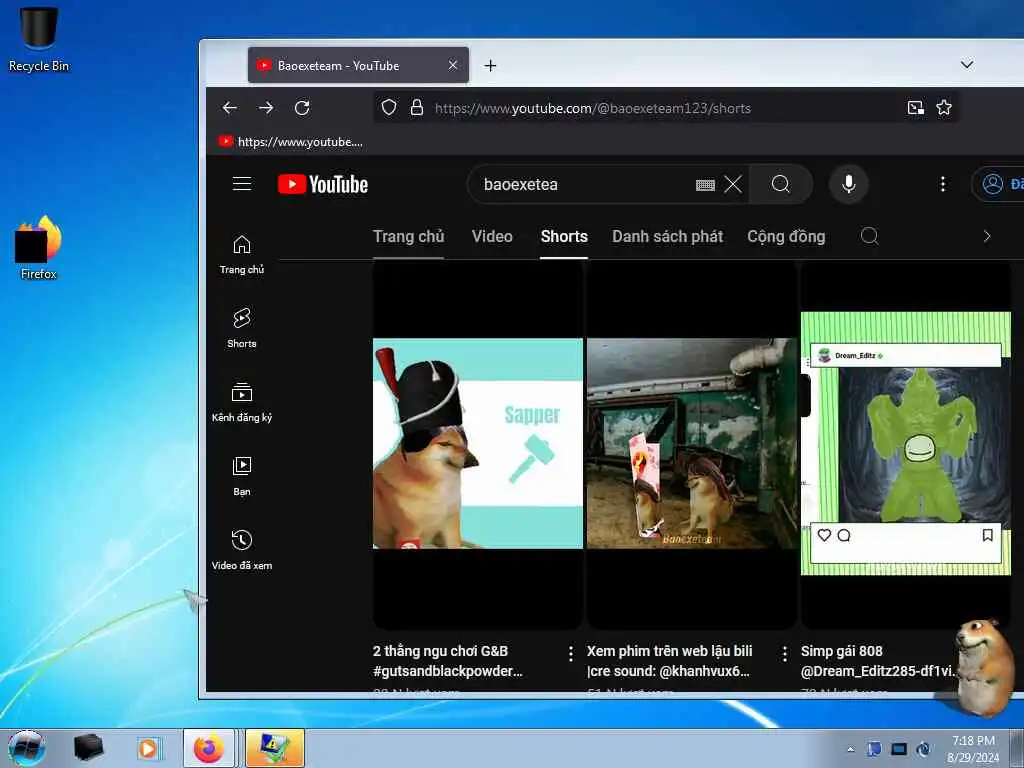Open the tracking protection shield icon
The image size is (1024, 768).
pyautogui.click(x=389, y=108)
